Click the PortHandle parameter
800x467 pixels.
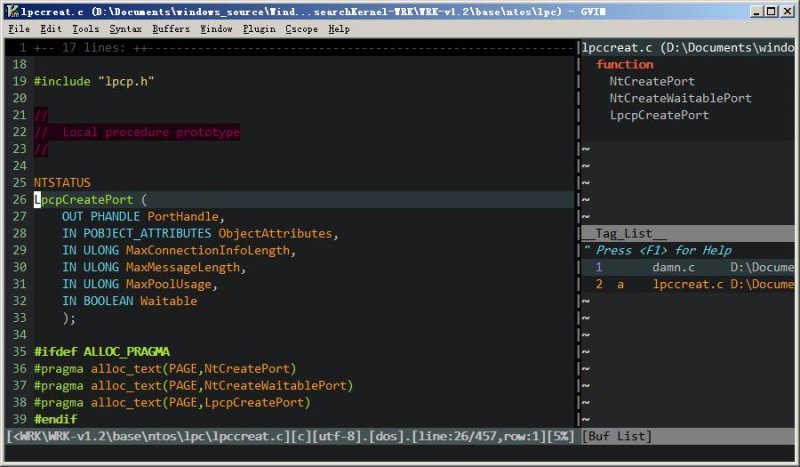[x=183, y=216]
